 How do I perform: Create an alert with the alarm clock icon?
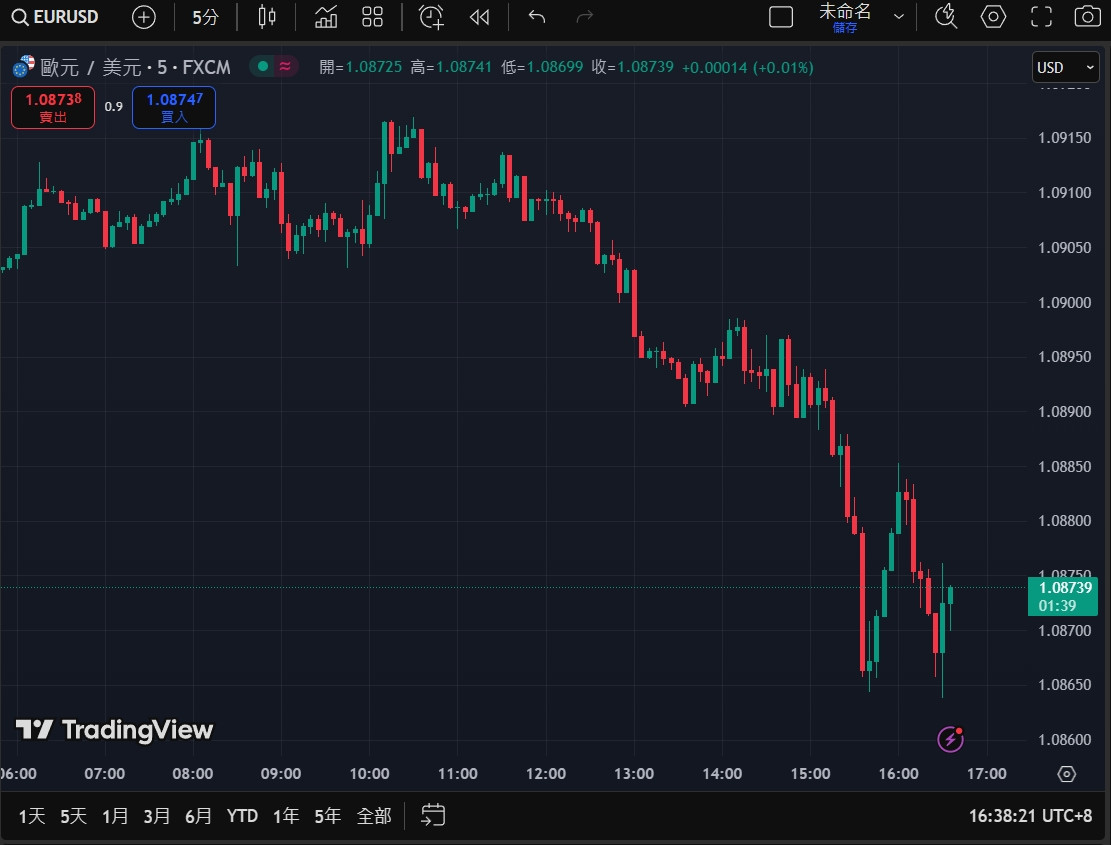(431, 17)
